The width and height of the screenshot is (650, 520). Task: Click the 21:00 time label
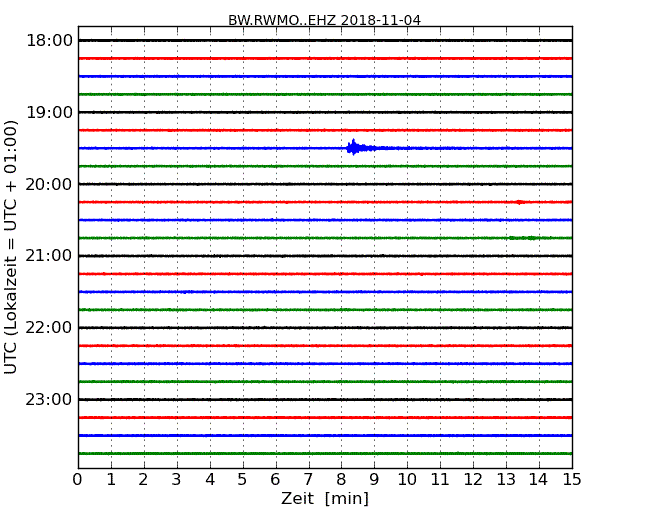coord(49,256)
